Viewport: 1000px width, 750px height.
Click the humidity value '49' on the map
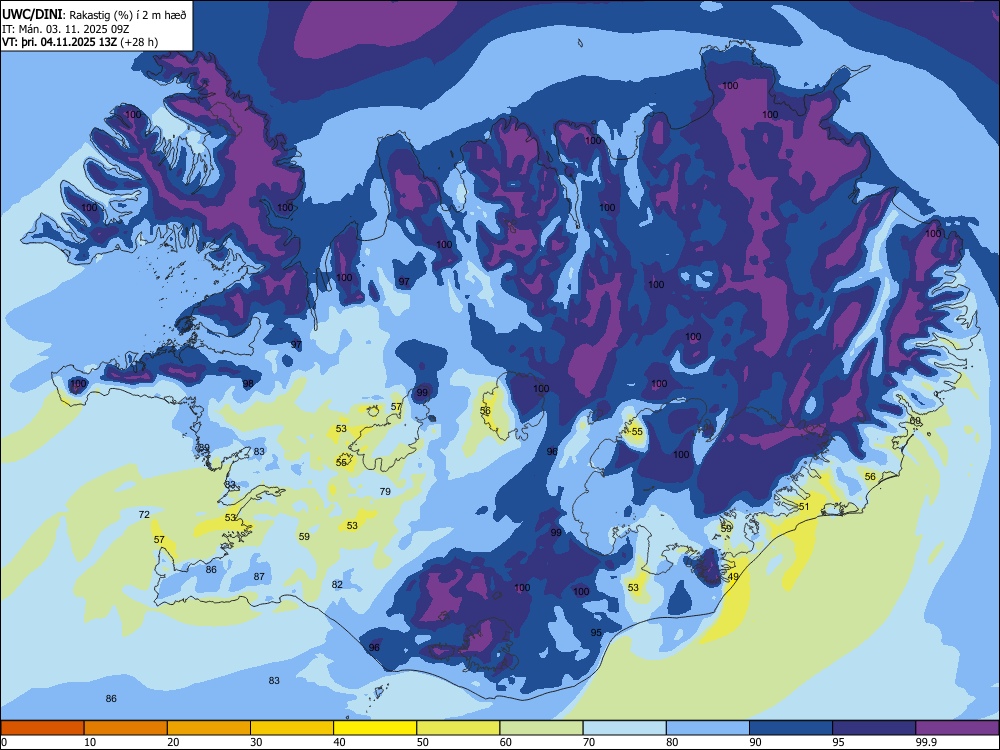[733, 577]
